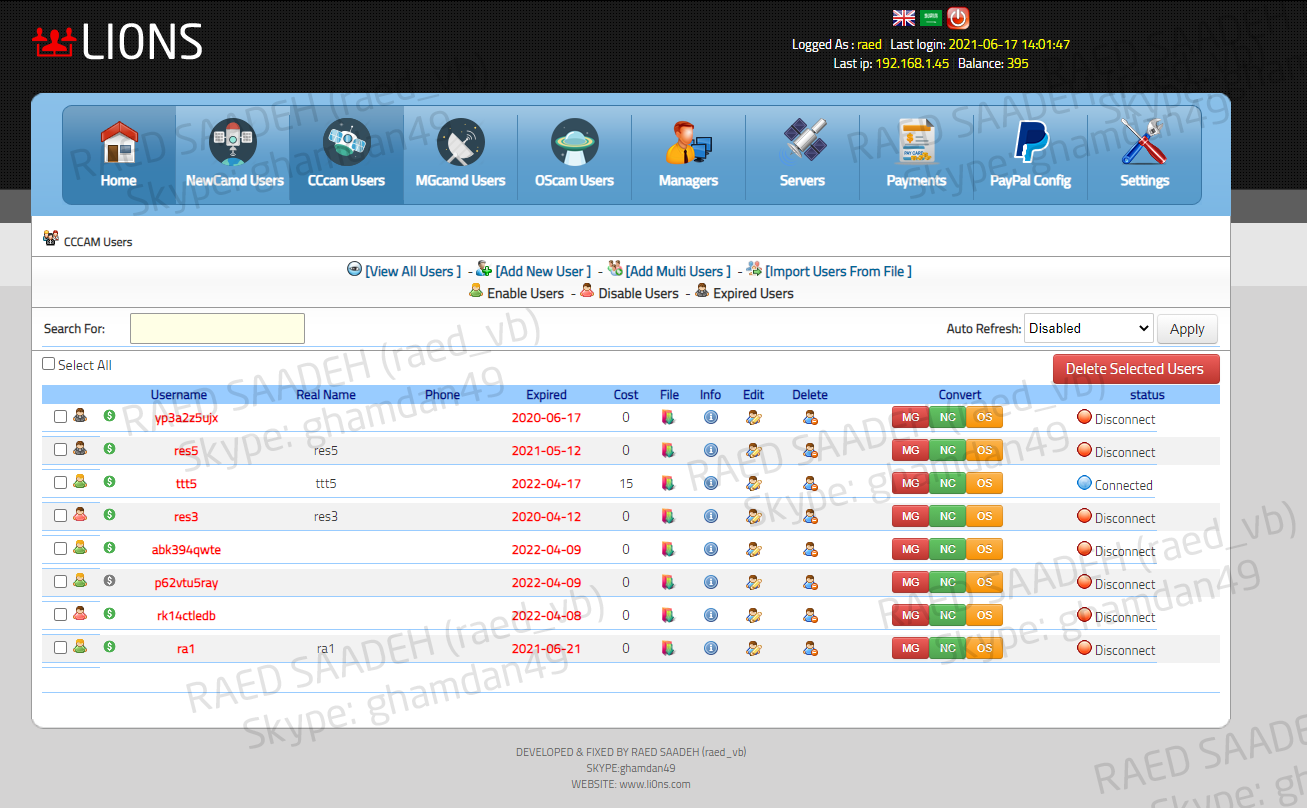This screenshot has height=808, width=1307.
Task: Click the Add New User link
Action: (543, 271)
